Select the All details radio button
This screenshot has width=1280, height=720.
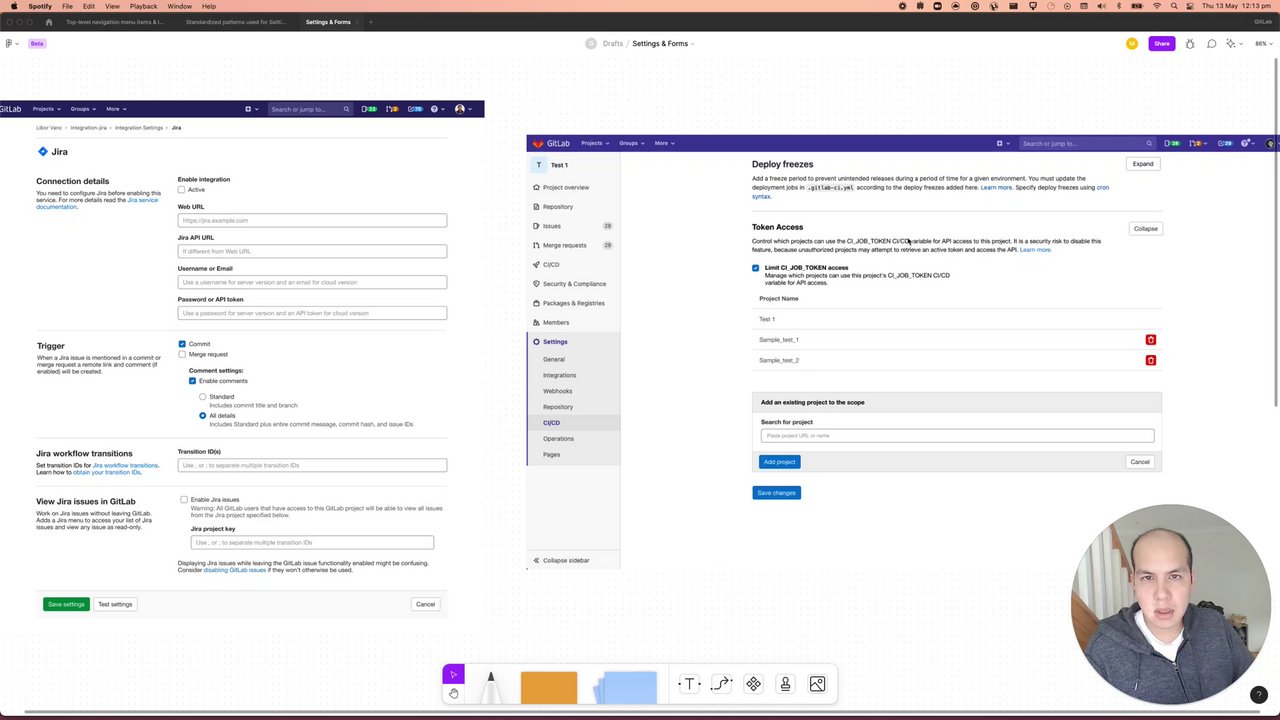tap(203, 416)
